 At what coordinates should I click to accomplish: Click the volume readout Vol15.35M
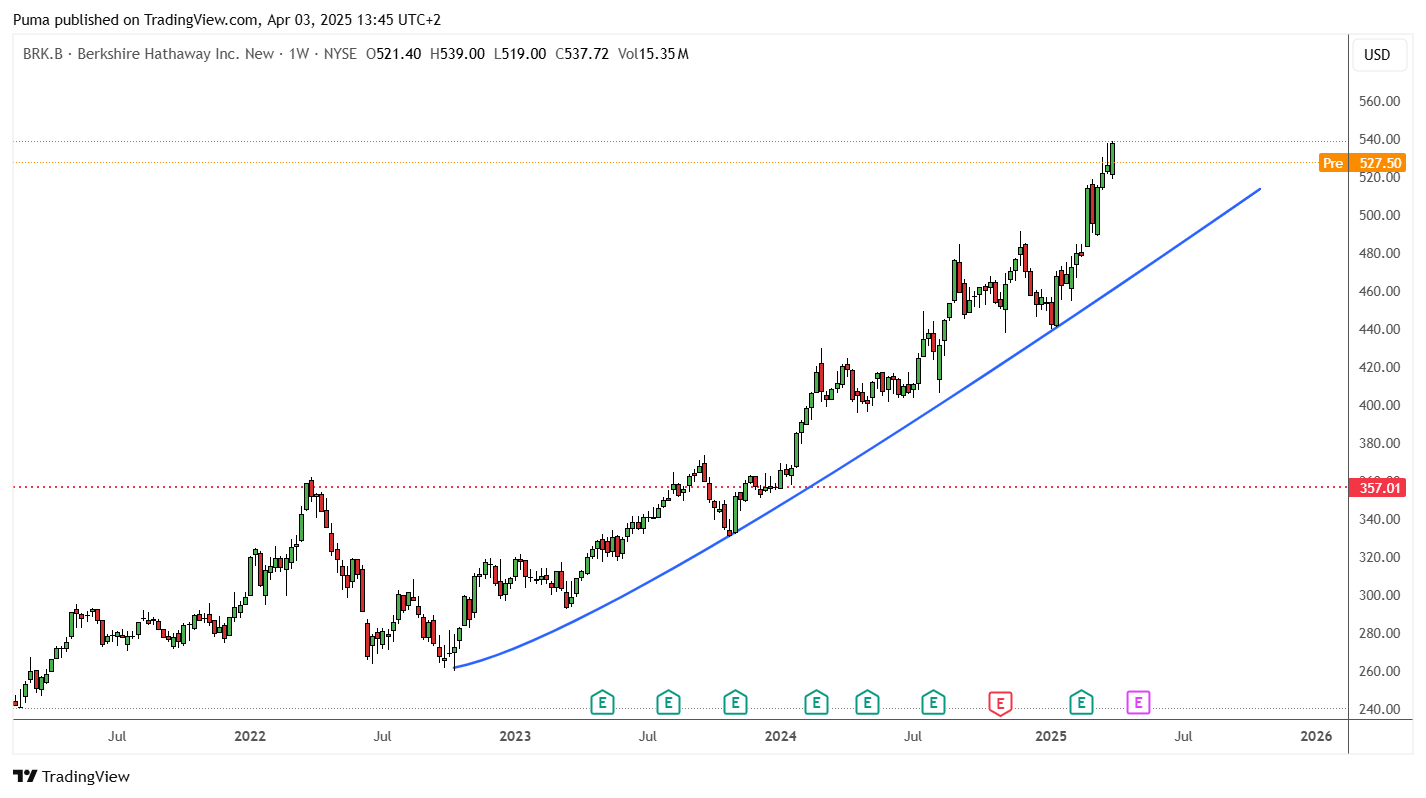pyautogui.click(x=653, y=54)
